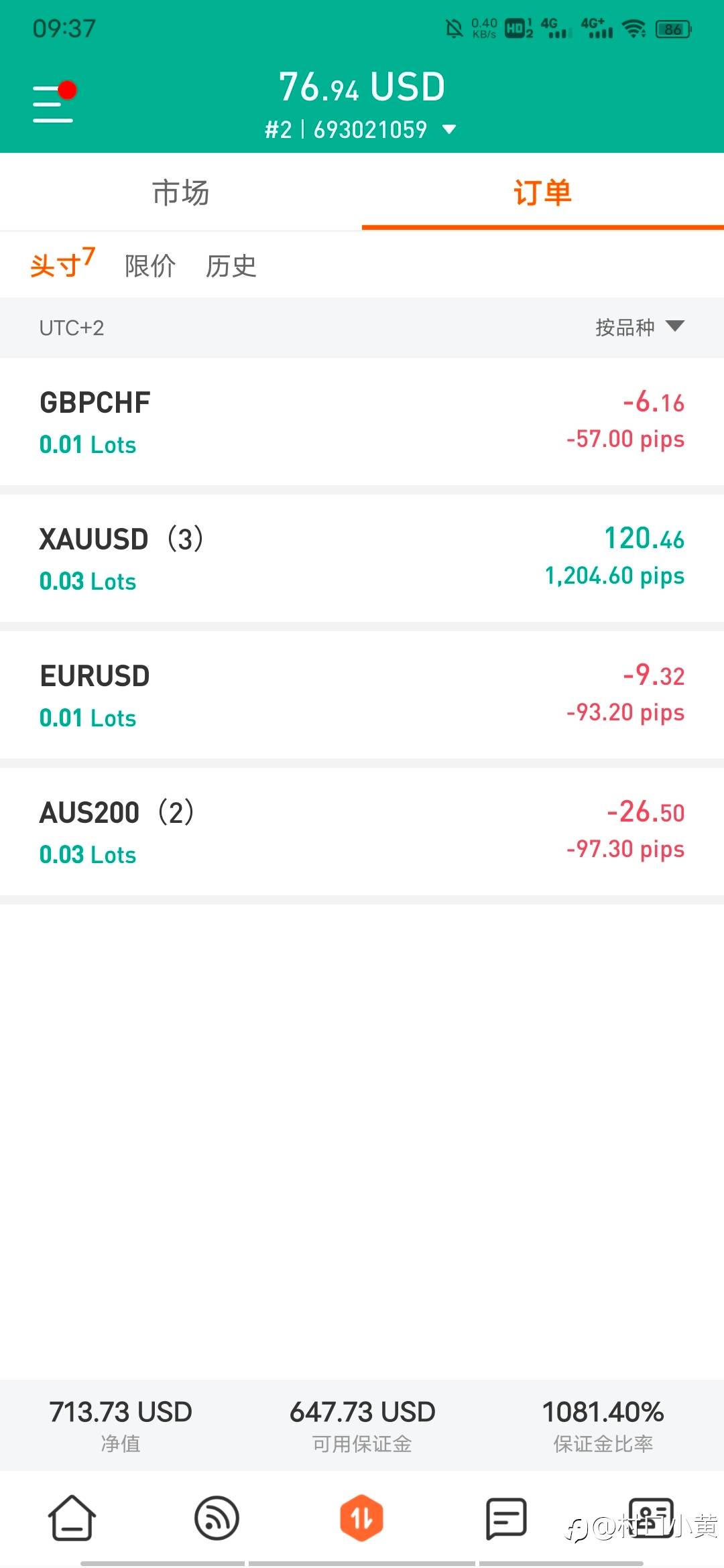Image resolution: width=724 pixels, height=1568 pixels.
Task: Tap the Wi-Fi status icon
Action: click(x=633, y=28)
